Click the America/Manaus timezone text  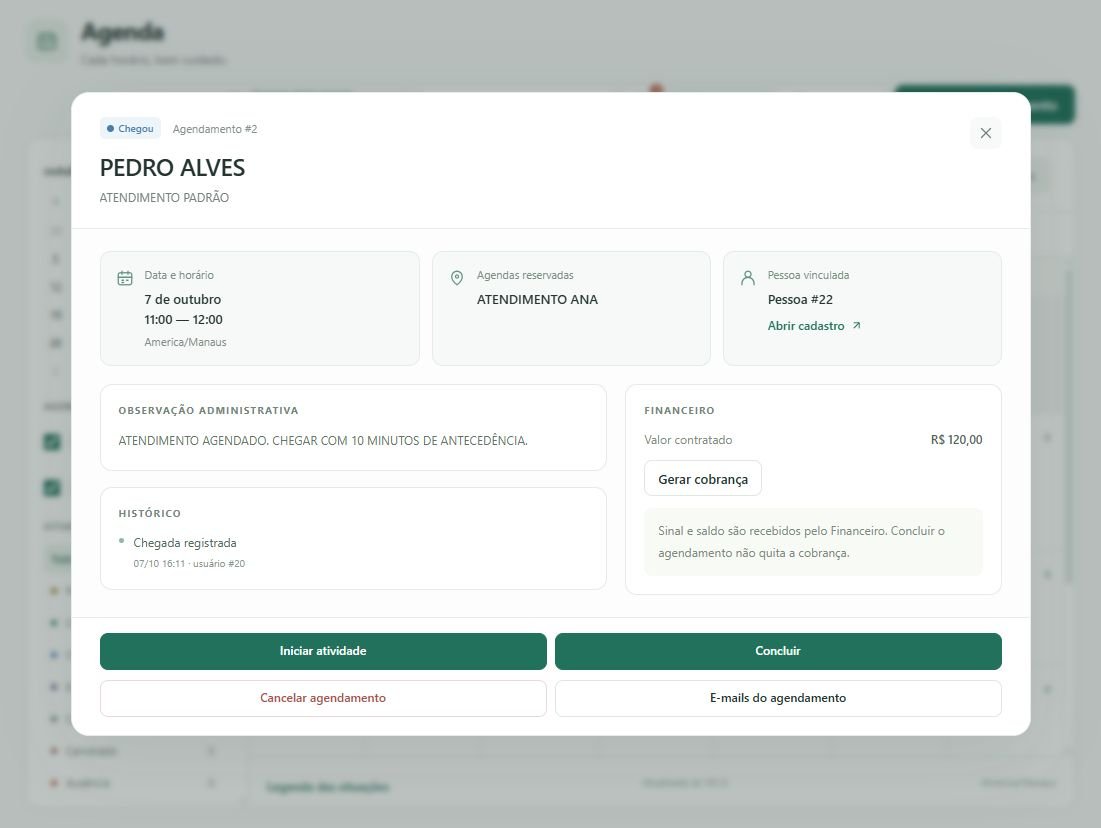click(x=185, y=342)
